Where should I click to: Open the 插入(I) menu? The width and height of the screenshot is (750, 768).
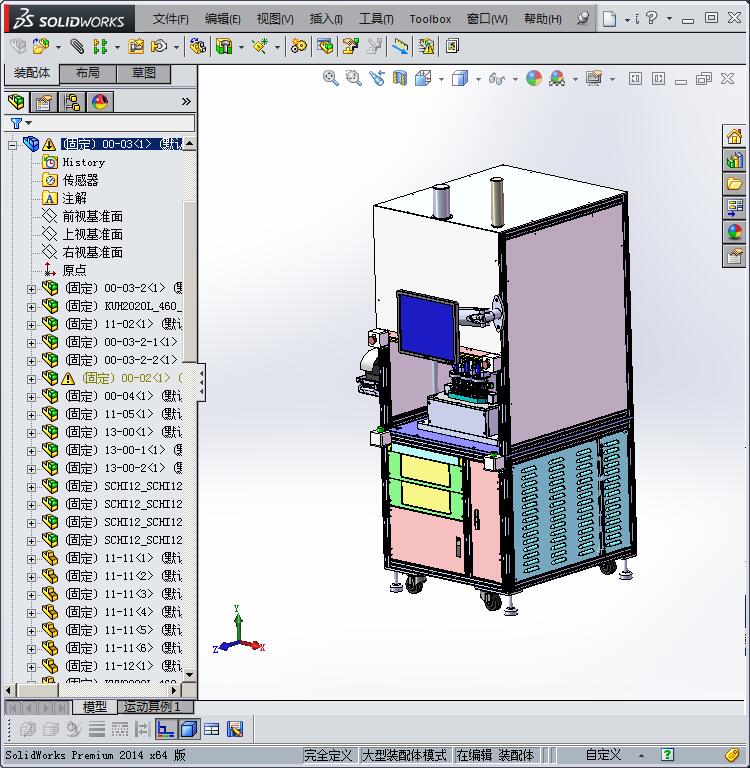326,19
